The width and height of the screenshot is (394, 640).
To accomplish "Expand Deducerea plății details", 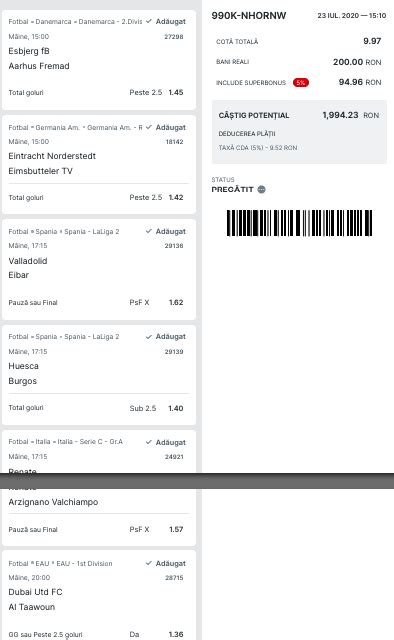I will coord(247,133).
